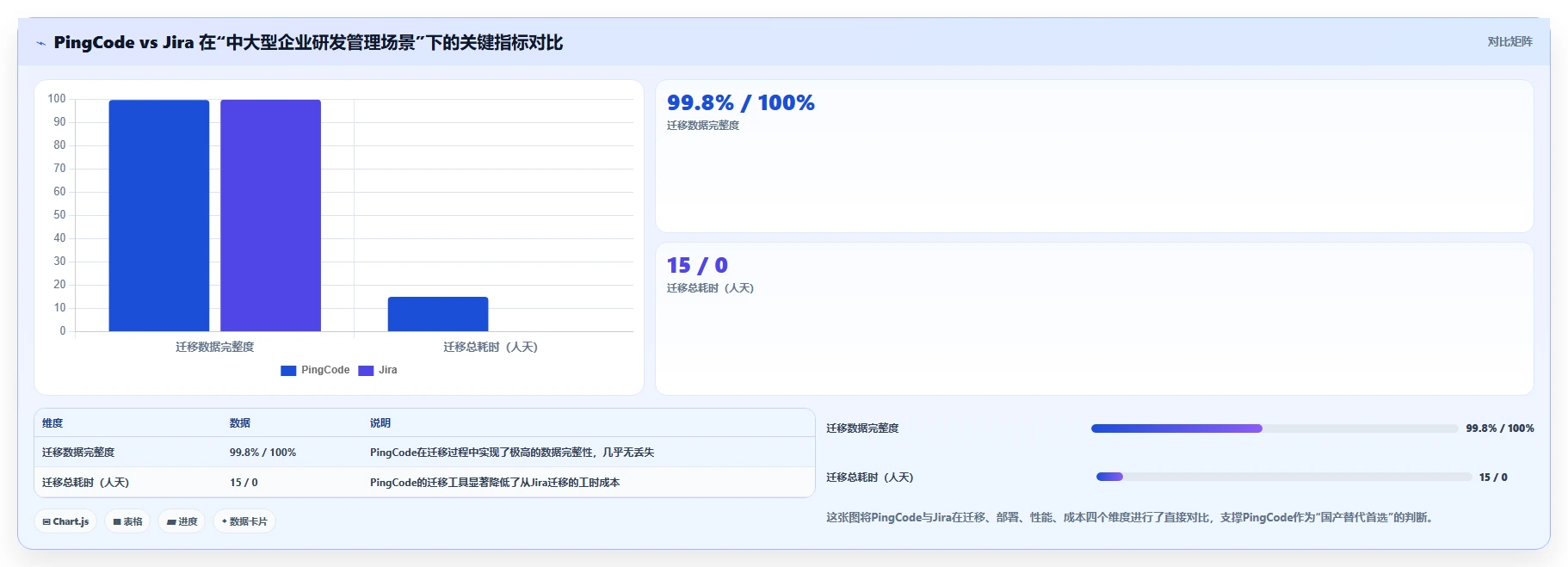The width and height of the screenshot is (1568, 567).
Task: Click the Jira legend label
Action: click(388, 370)
